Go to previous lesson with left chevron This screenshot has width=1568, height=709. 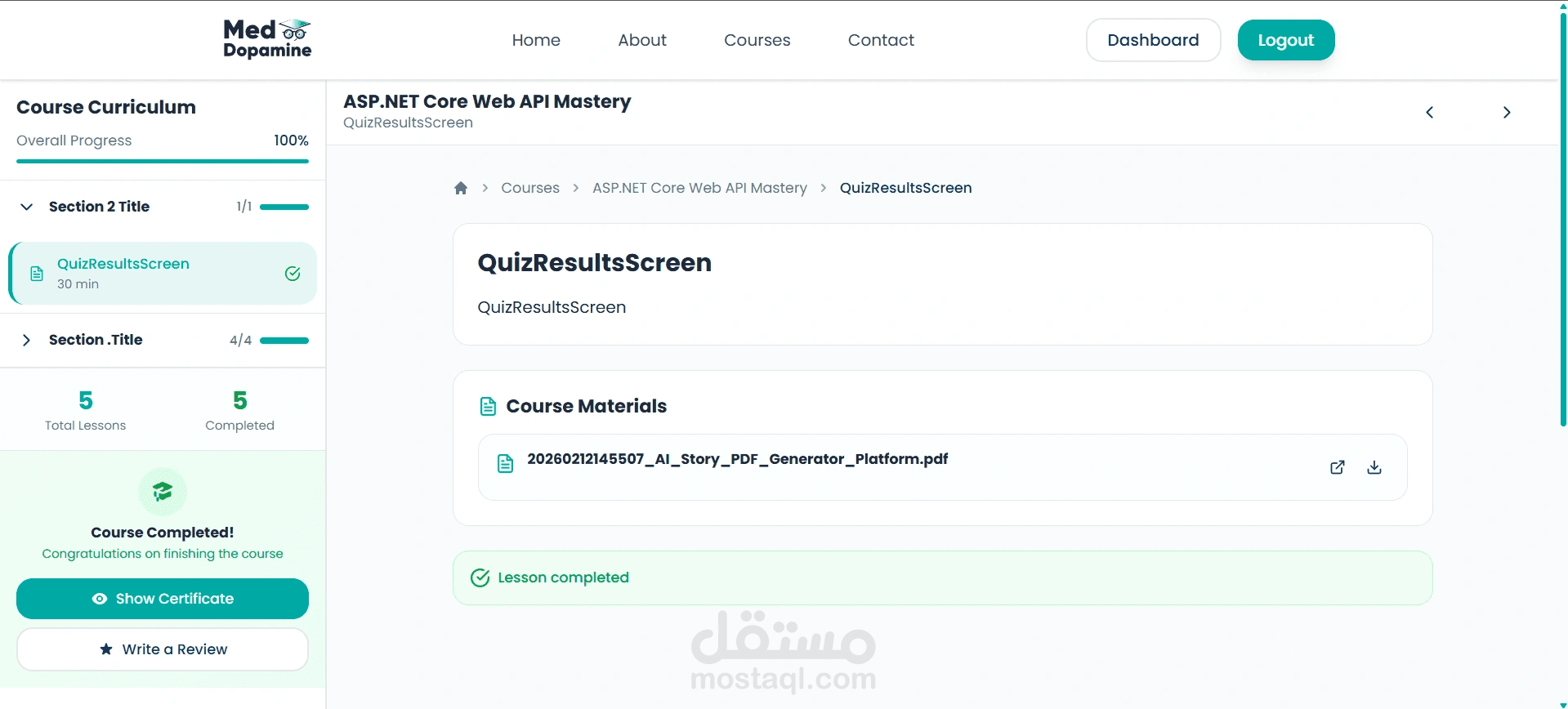[x=1429, y=113]
